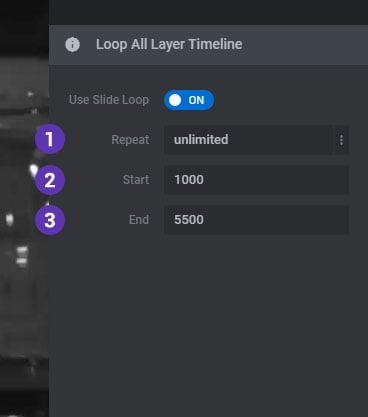Click the Start label
368x417 pixels.
[136, 180]
